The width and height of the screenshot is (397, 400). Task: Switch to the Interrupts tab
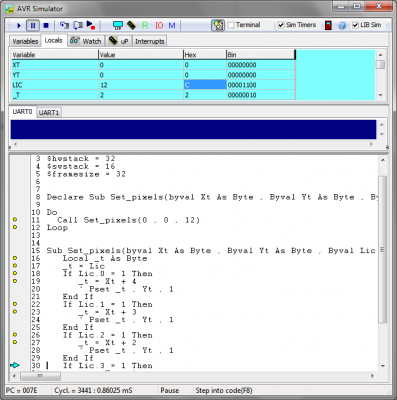coord(150,41)
